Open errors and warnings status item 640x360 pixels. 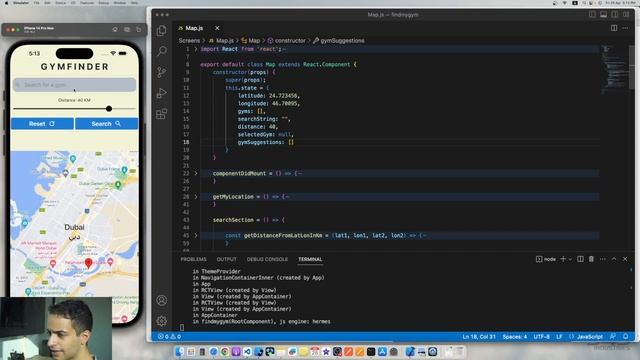tap(169, 337)
